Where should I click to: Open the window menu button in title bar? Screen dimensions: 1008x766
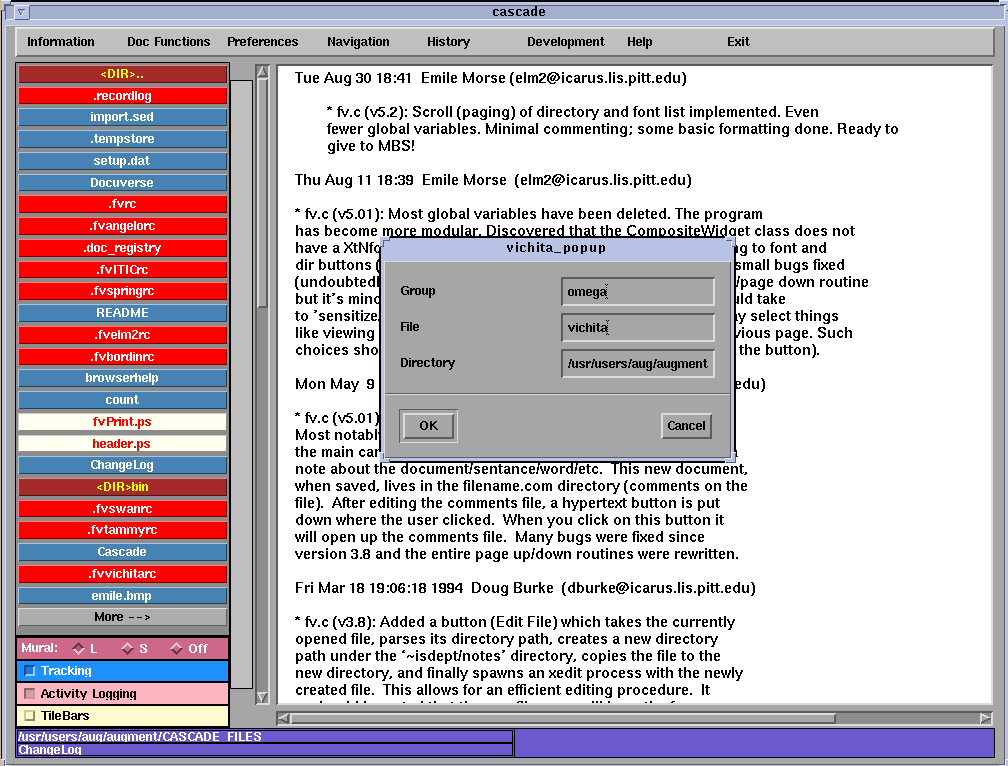[x=22, y=12]
